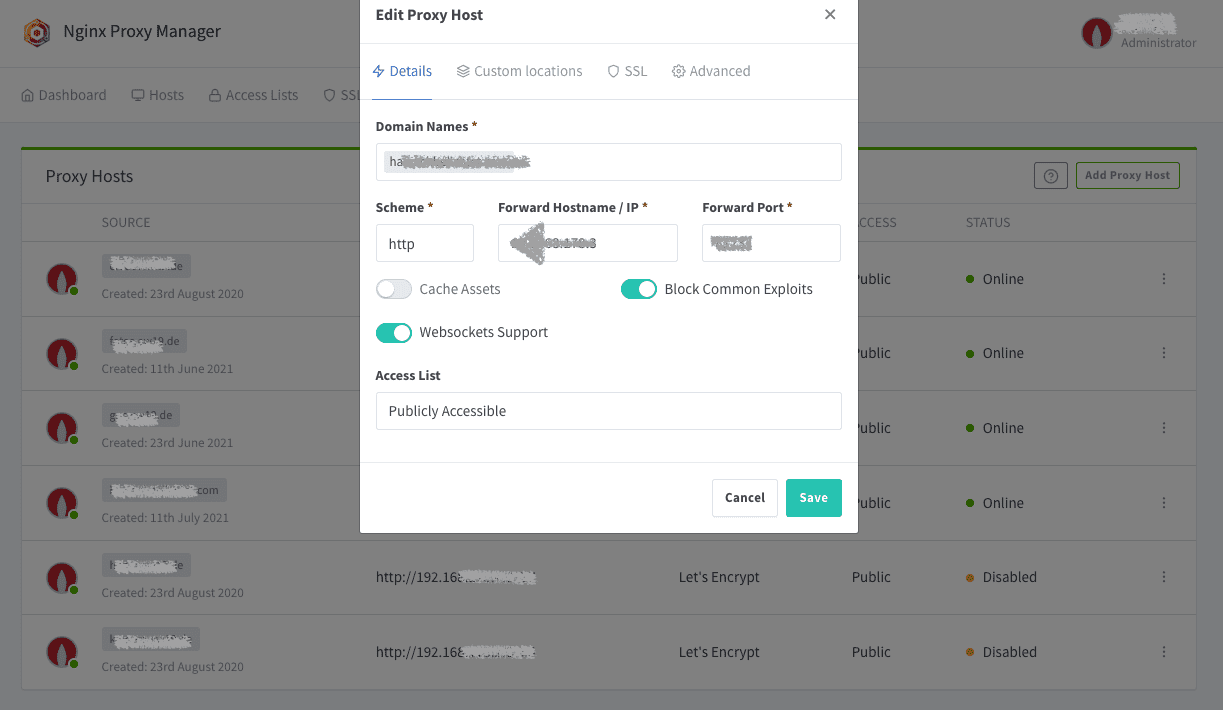
Task: Open the Scheme dropdown showing http
Action: click(x=424, y=243)
